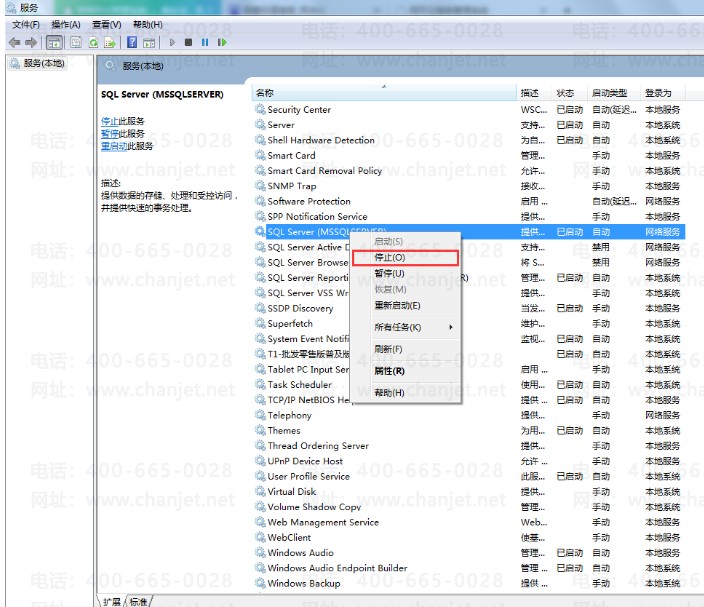This screenshot has height=607, width=704.
Task: Open the 操作(A) menu
Action: (66, 24)
